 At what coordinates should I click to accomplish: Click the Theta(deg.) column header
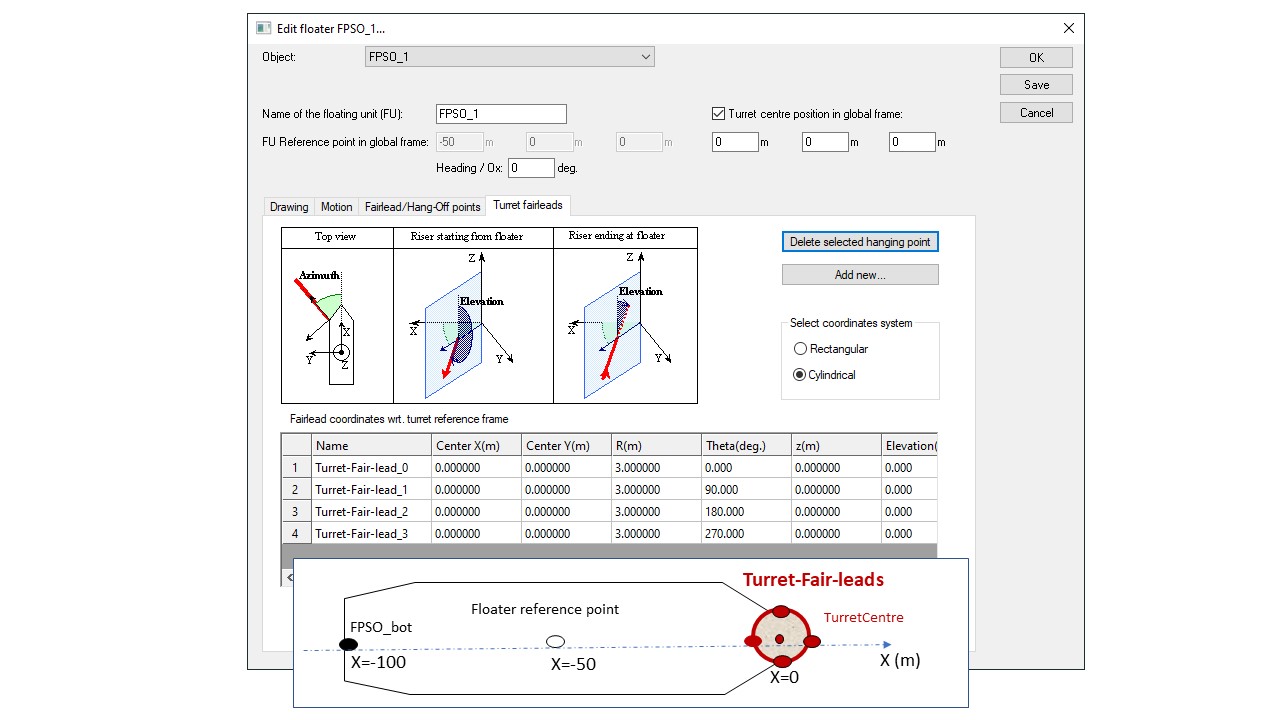(746, 446)
